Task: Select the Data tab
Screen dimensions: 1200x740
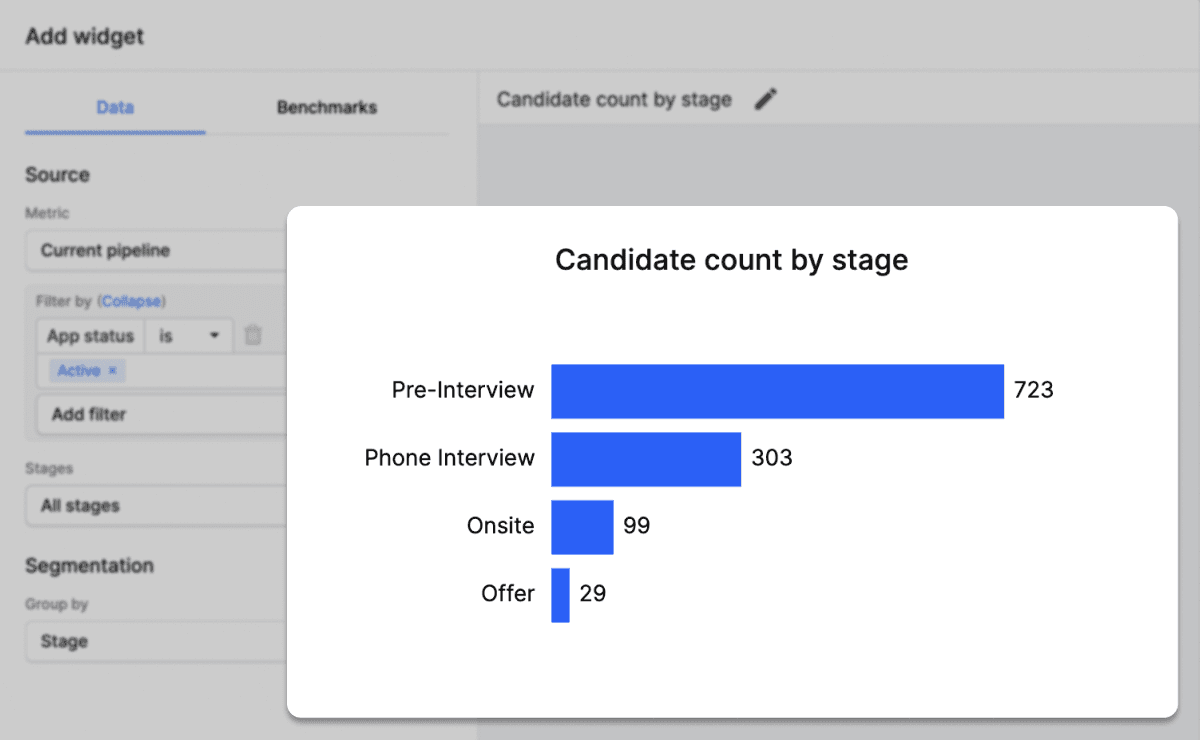Action: (x=114, y=107)
